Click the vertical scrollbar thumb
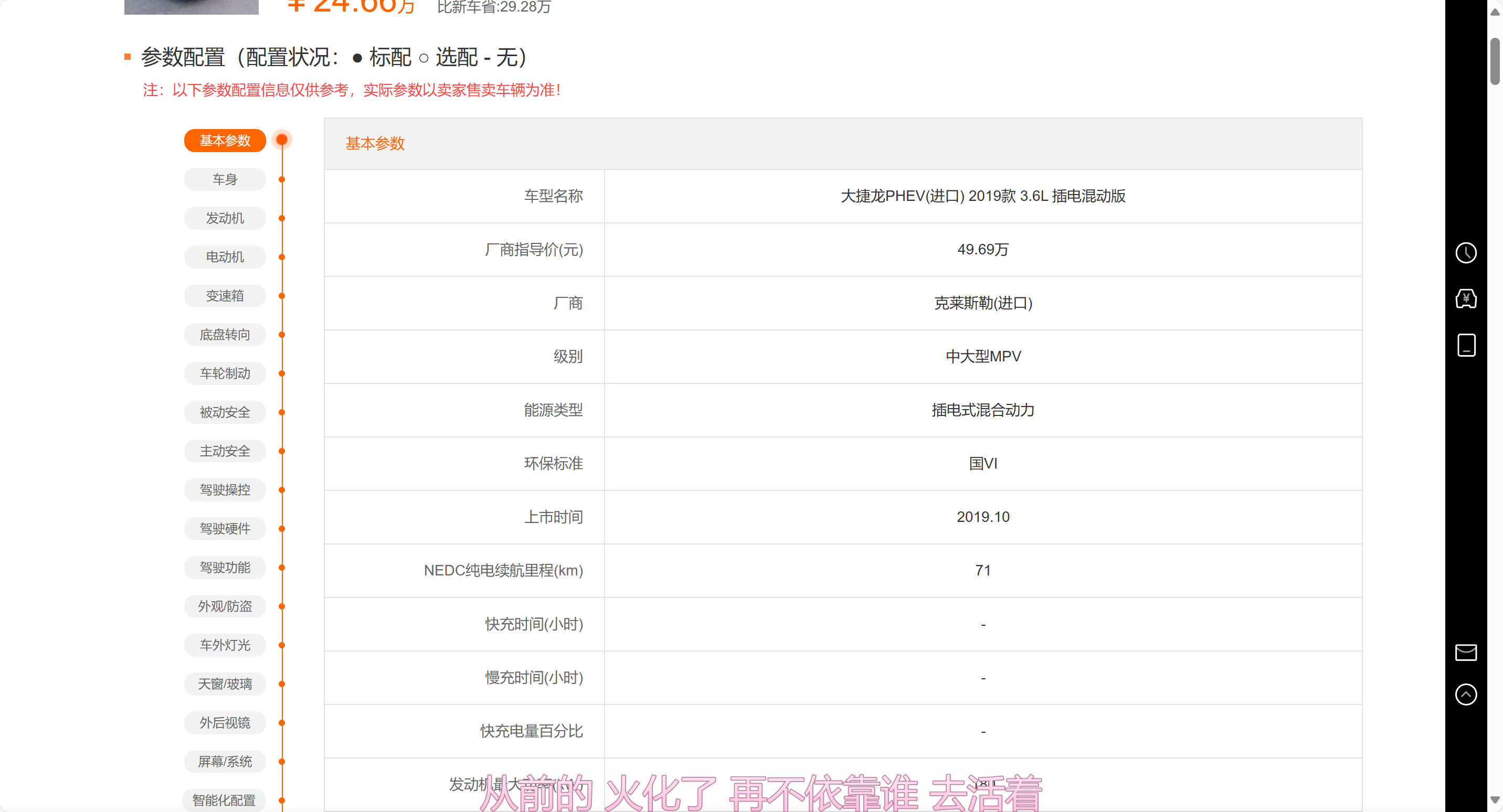This screenshot has height=812, width=1503. point(1495,61)
